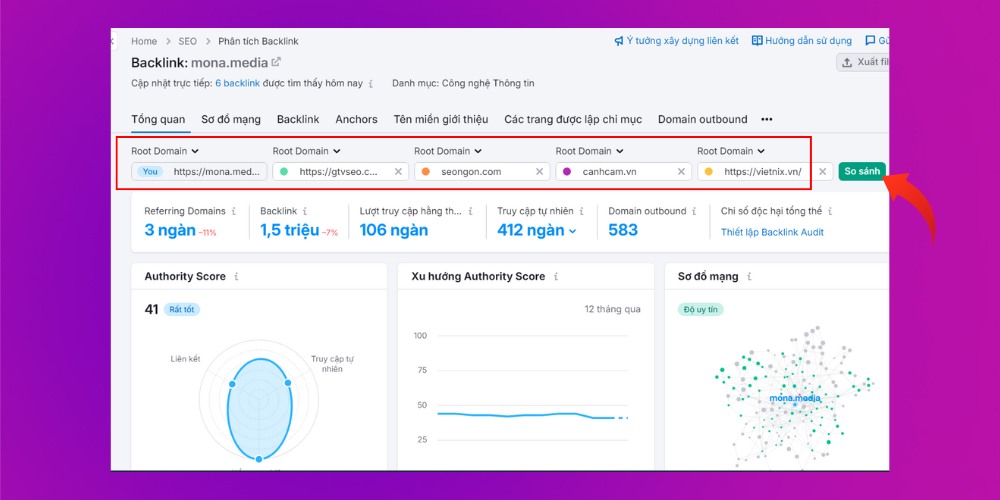Click info icon beside Authority Score heading
Viewport: 1000px width, 500px height.
point(236,277)
